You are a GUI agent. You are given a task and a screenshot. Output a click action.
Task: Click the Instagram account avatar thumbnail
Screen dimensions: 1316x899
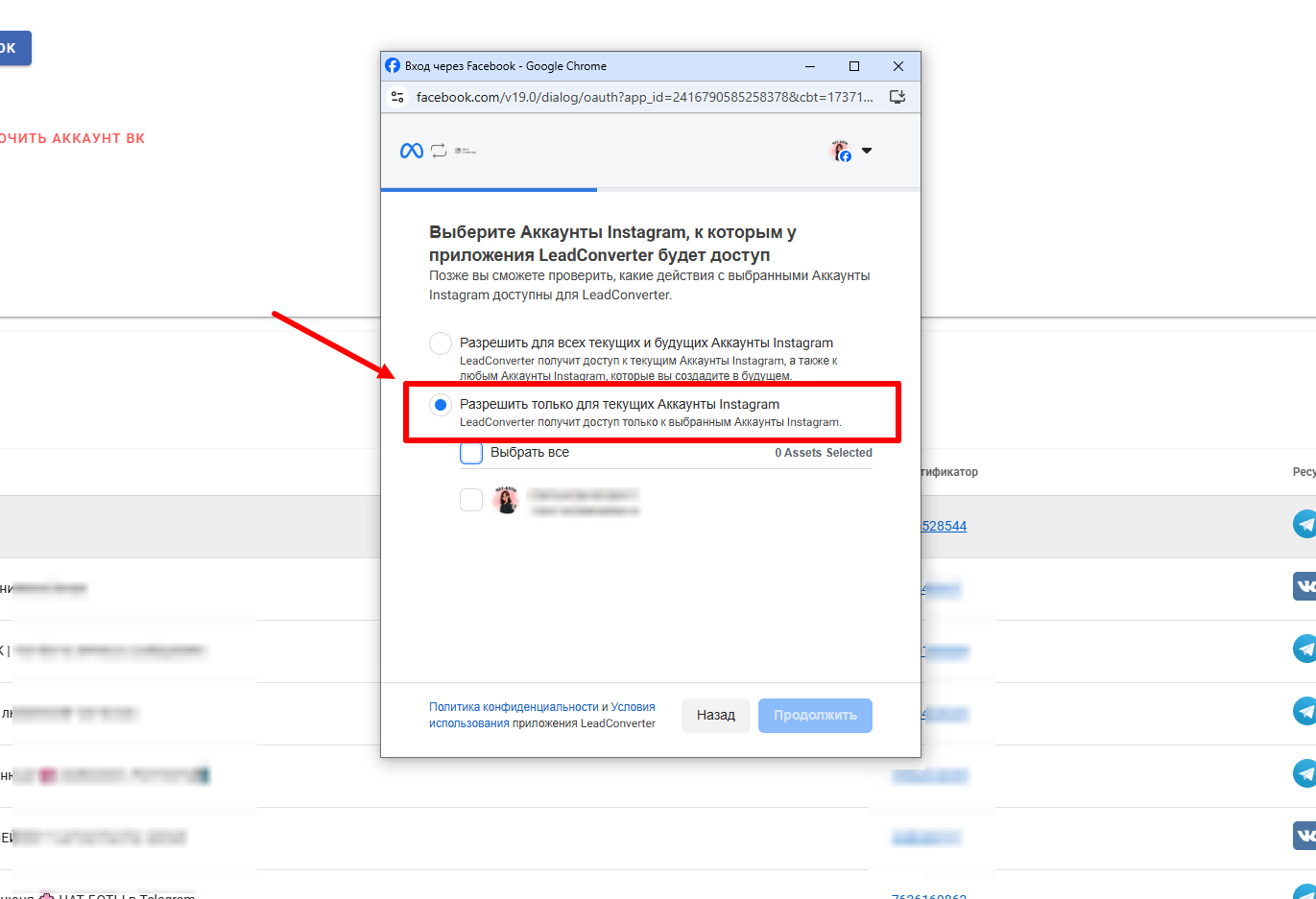tap(507, 500)
